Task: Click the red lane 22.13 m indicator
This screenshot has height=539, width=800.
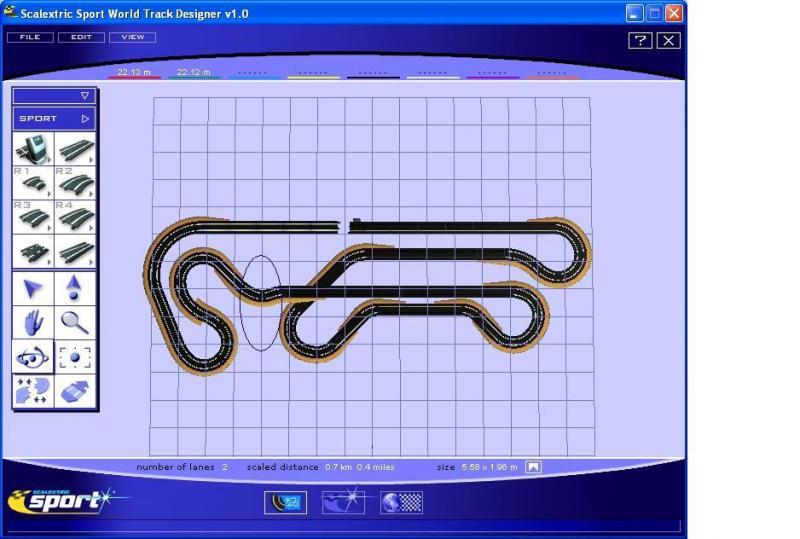Action: coord(133,74)
